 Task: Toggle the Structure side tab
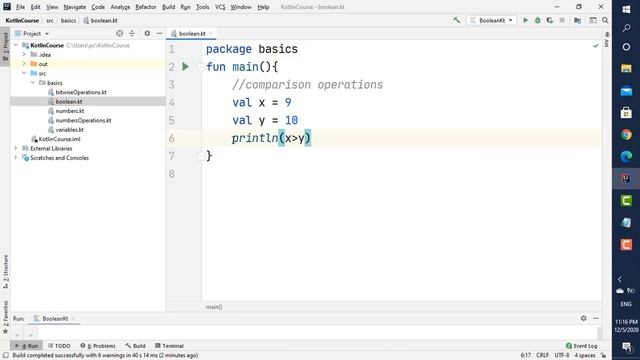pyautogui.click(x=5, y=271)
